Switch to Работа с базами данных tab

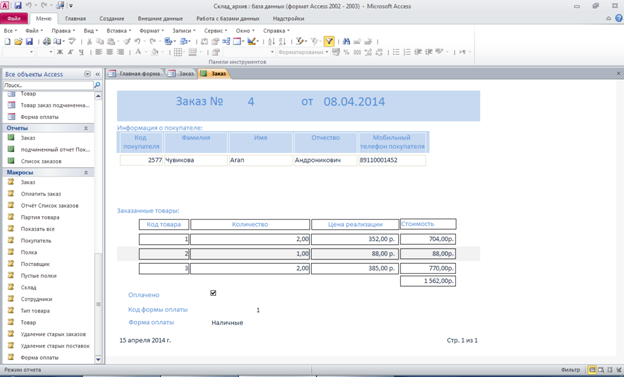(228, 19)
